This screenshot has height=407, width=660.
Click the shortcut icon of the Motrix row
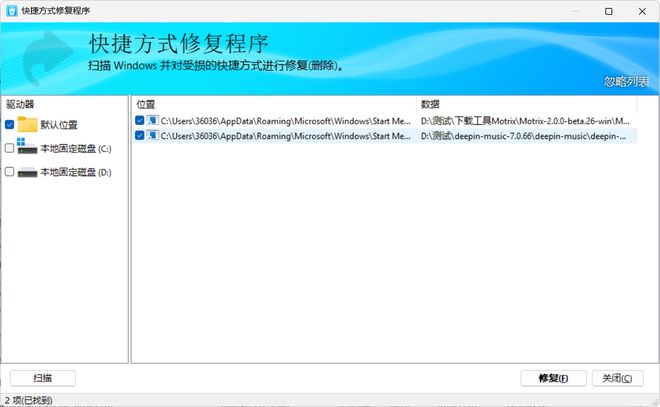pyautogui.click(x=152, y=120)
